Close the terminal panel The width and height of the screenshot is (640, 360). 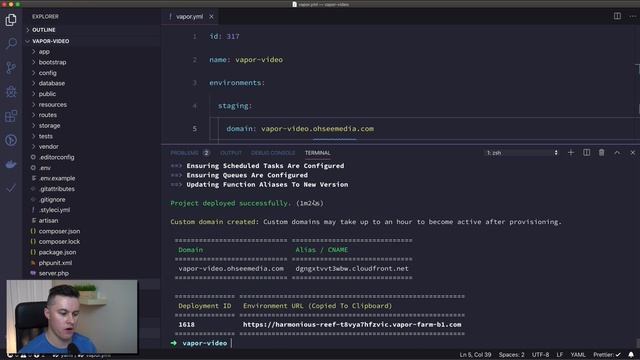pyautogui.click(x=633, y=153)
